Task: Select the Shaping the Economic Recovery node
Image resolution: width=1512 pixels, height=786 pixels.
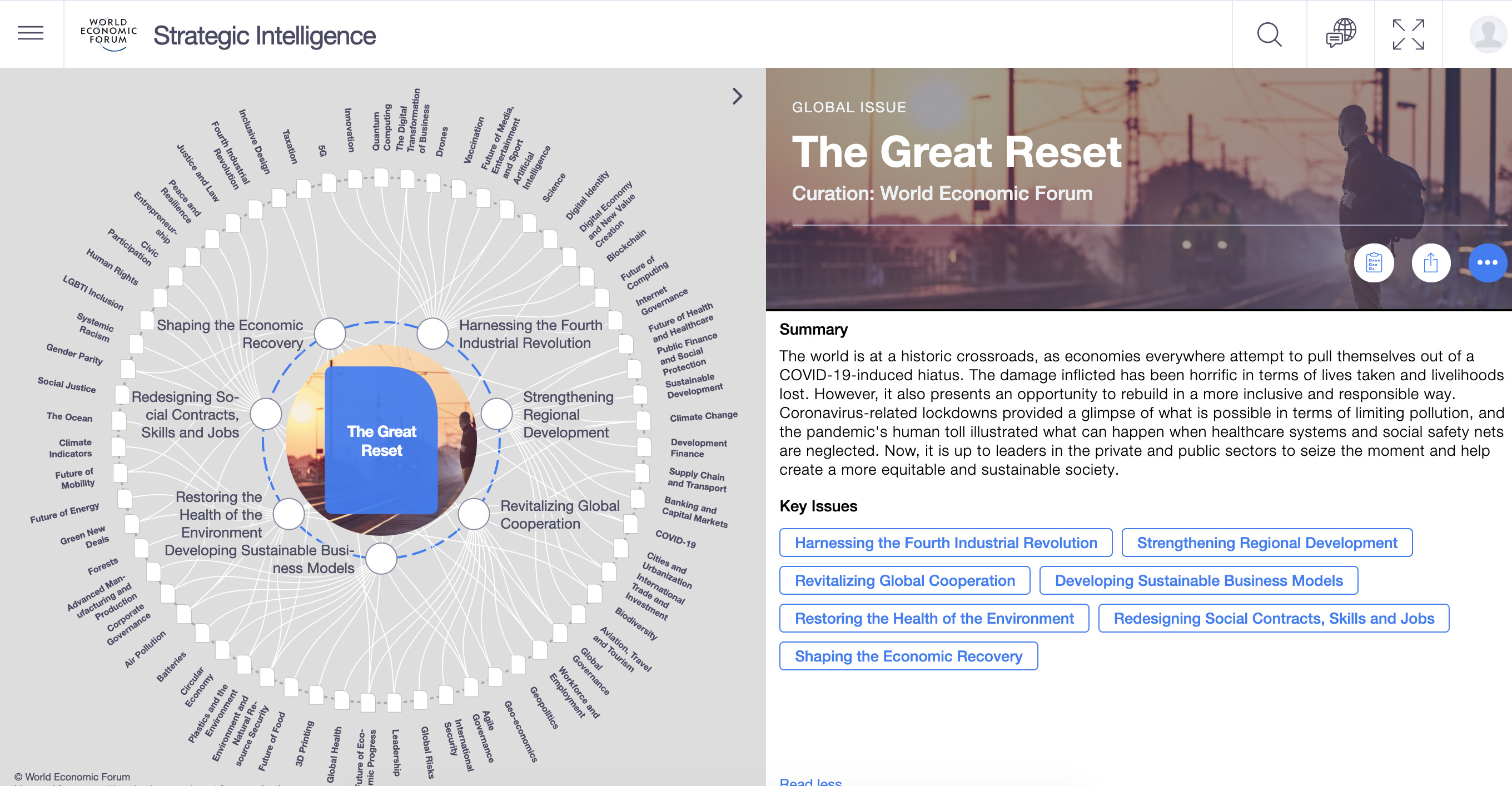Action: [330, 334]
